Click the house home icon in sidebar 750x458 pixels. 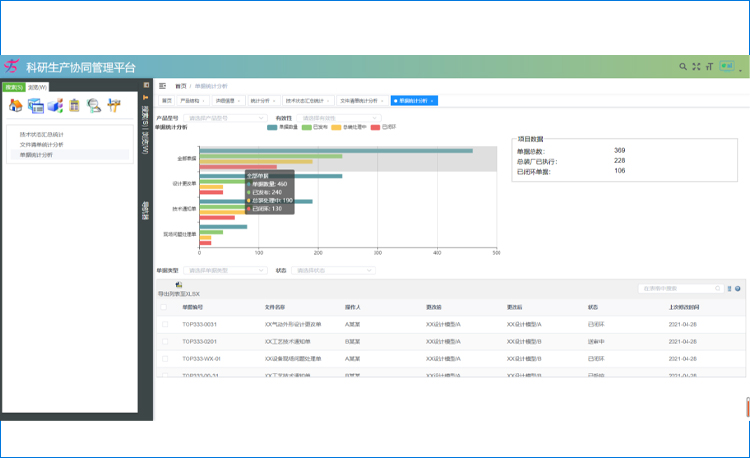pyautogui.click(x=16, y=105)
